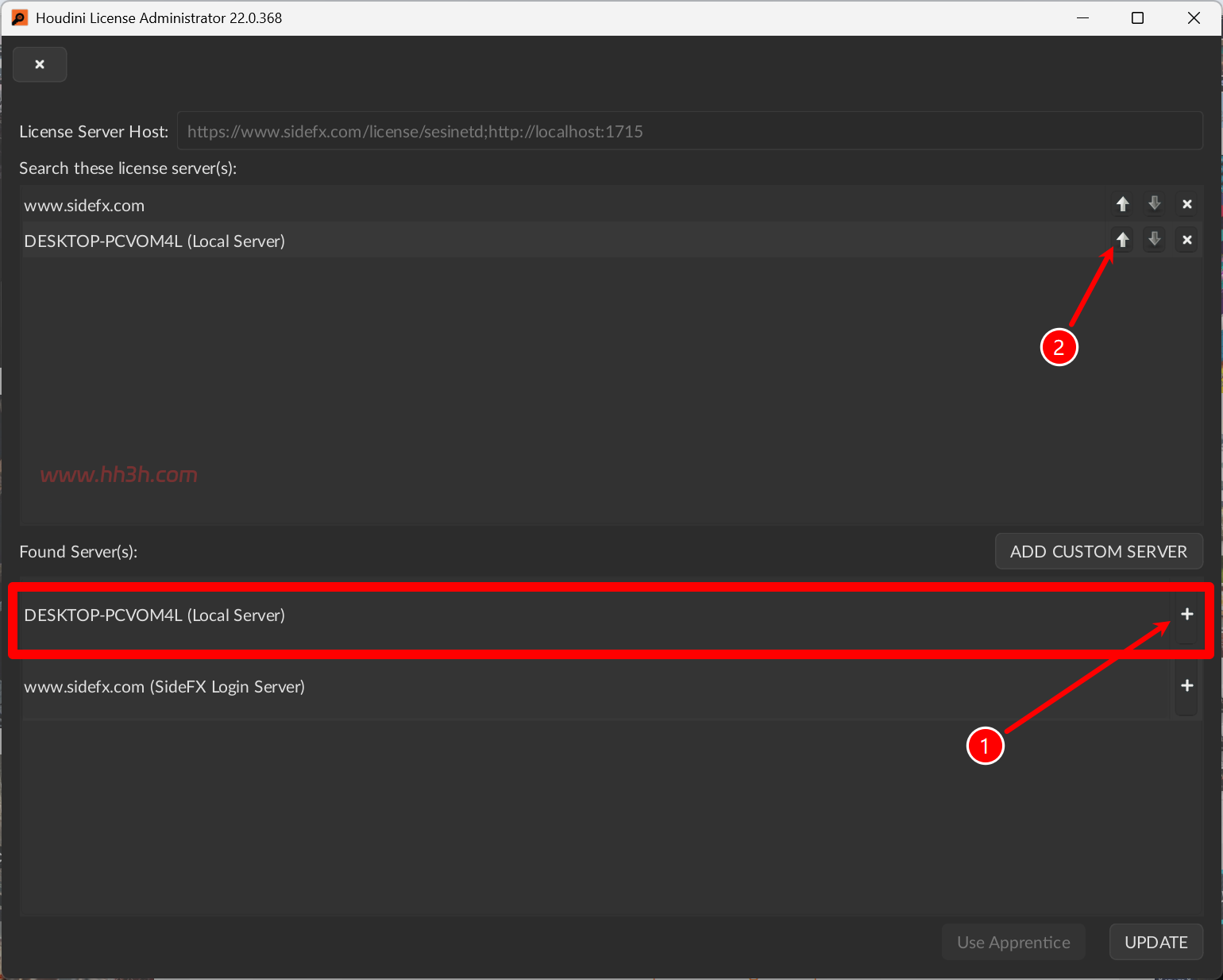Viewport: 1223px width, 980px height.
Task: Move www.sidefx.com down in search list
Action: [1155, 204]
